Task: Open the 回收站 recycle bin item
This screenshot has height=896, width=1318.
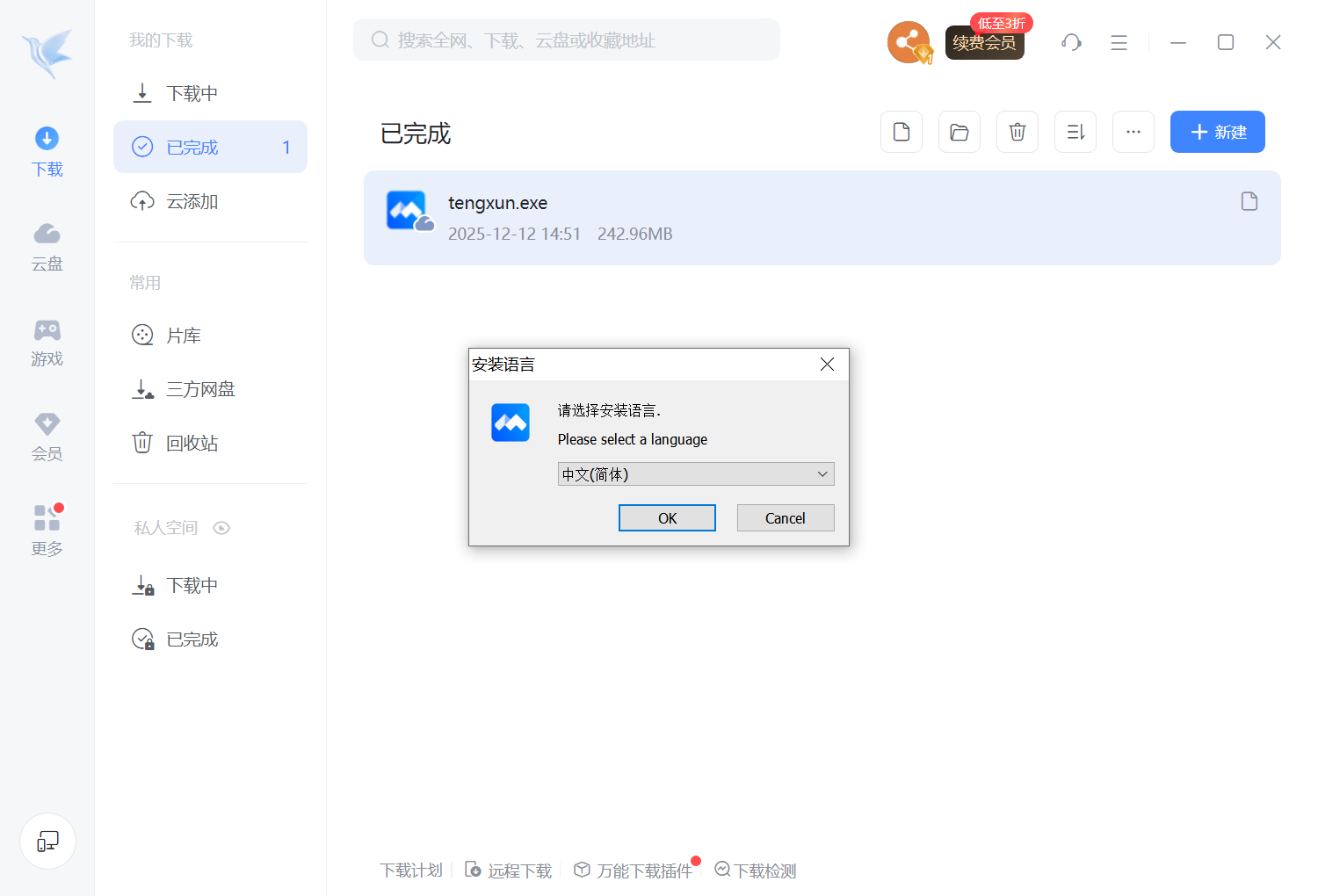Action: tap(210, 443)
